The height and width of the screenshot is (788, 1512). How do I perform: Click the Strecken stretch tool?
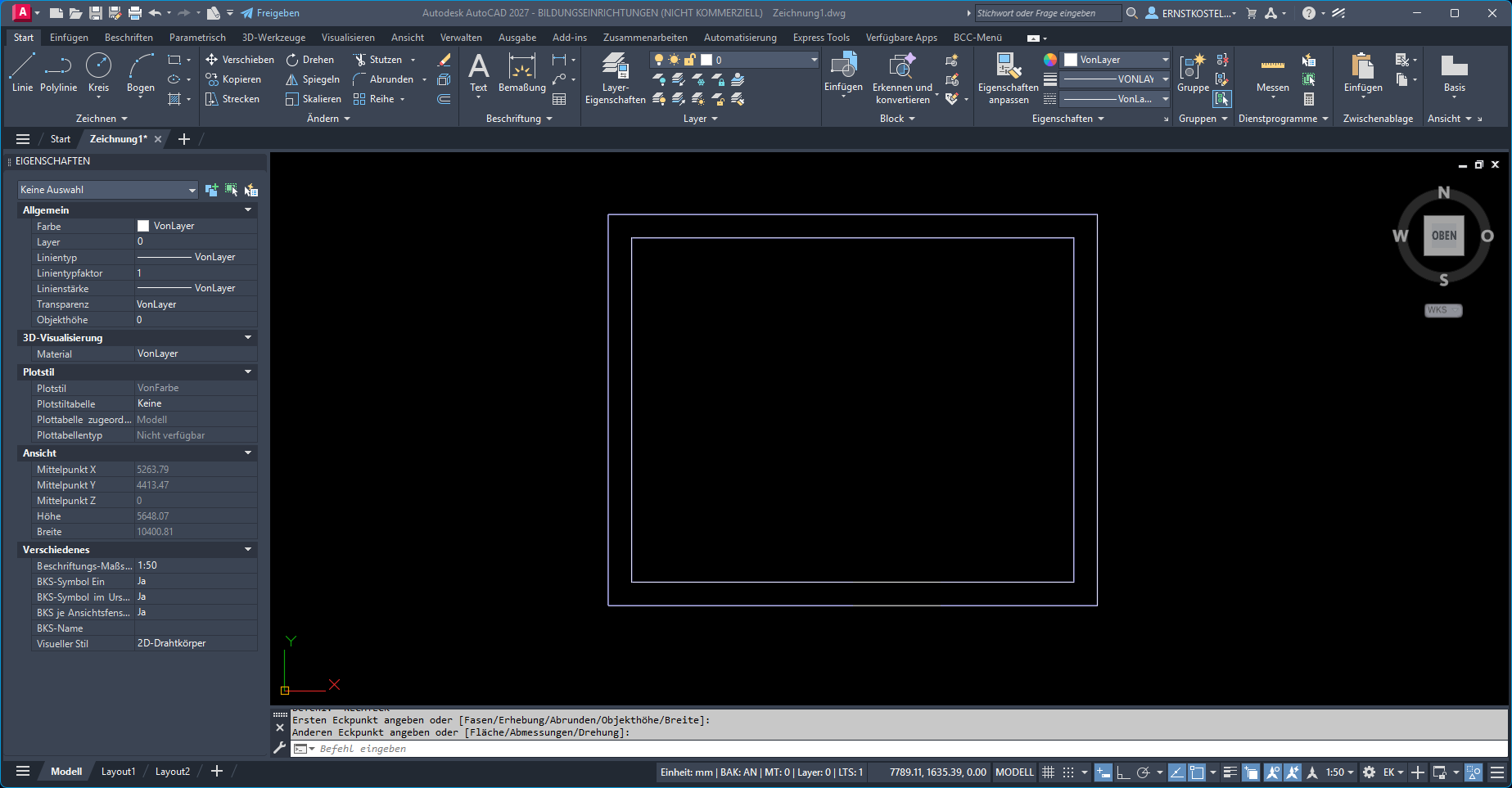[232, 99]
